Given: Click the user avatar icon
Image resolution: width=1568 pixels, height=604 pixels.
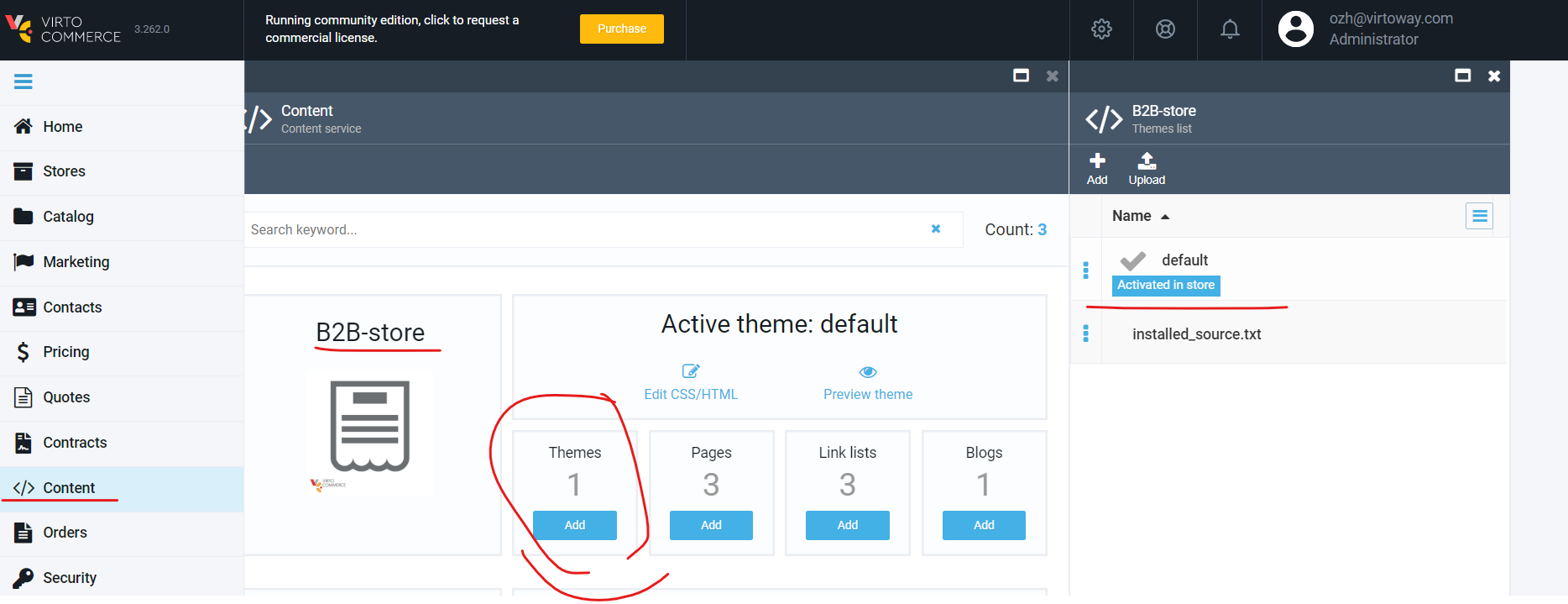Looking at the screenshot, I should (1295, 29).
